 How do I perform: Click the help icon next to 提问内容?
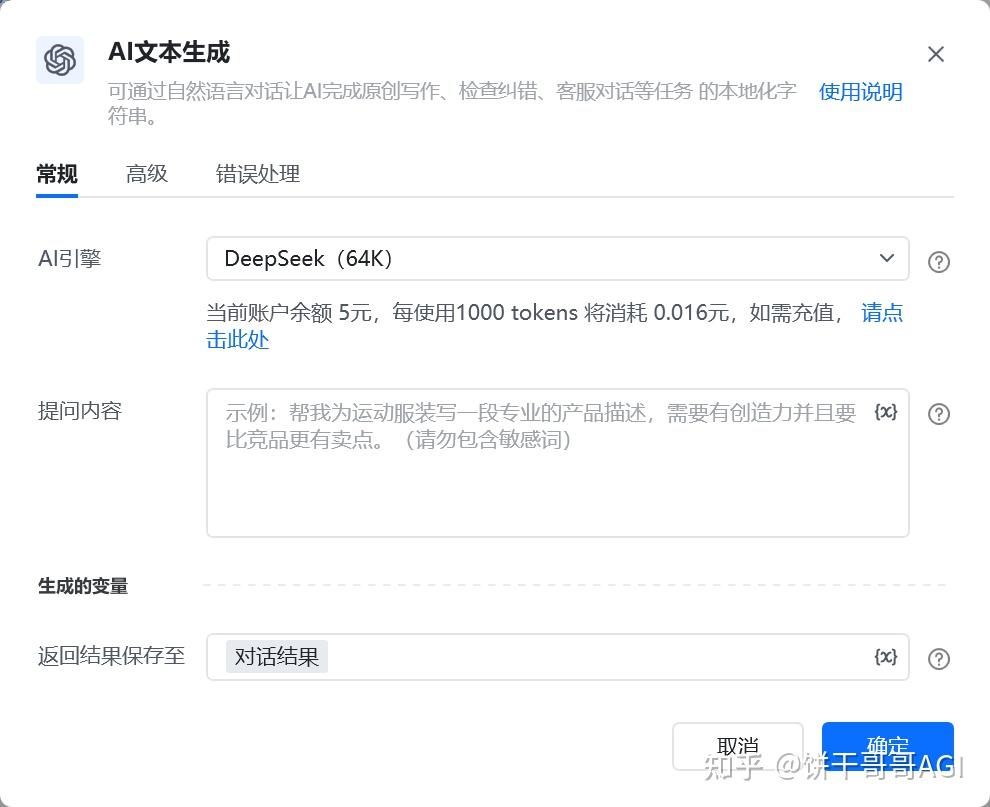coord(939,414)
